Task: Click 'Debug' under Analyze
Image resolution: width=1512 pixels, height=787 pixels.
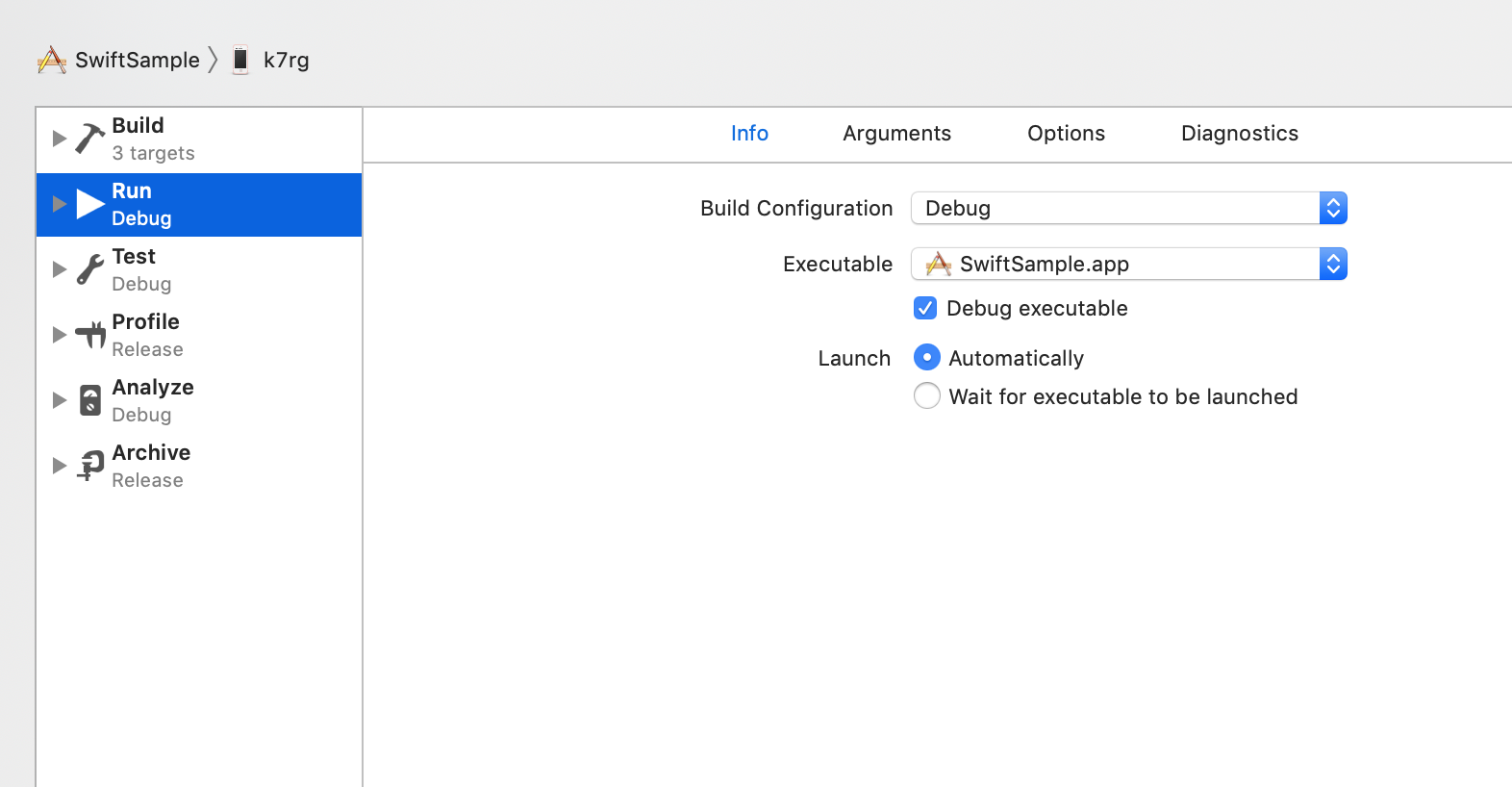Action: click(141, 416)
